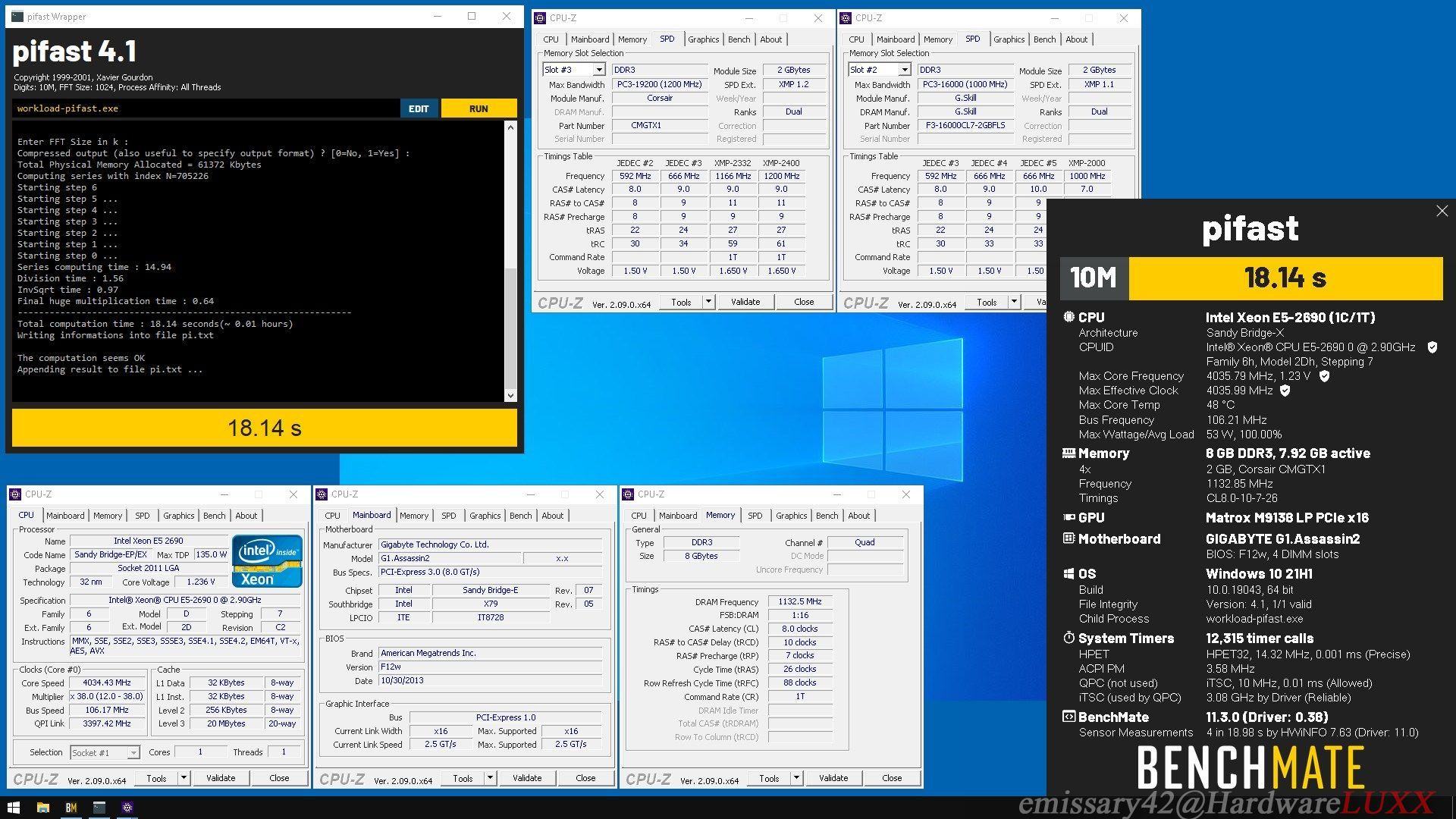This screenshot has width=1456, height=819.
Task: Open SPD tab in Mainboard window
Action: tap(449, 516)
